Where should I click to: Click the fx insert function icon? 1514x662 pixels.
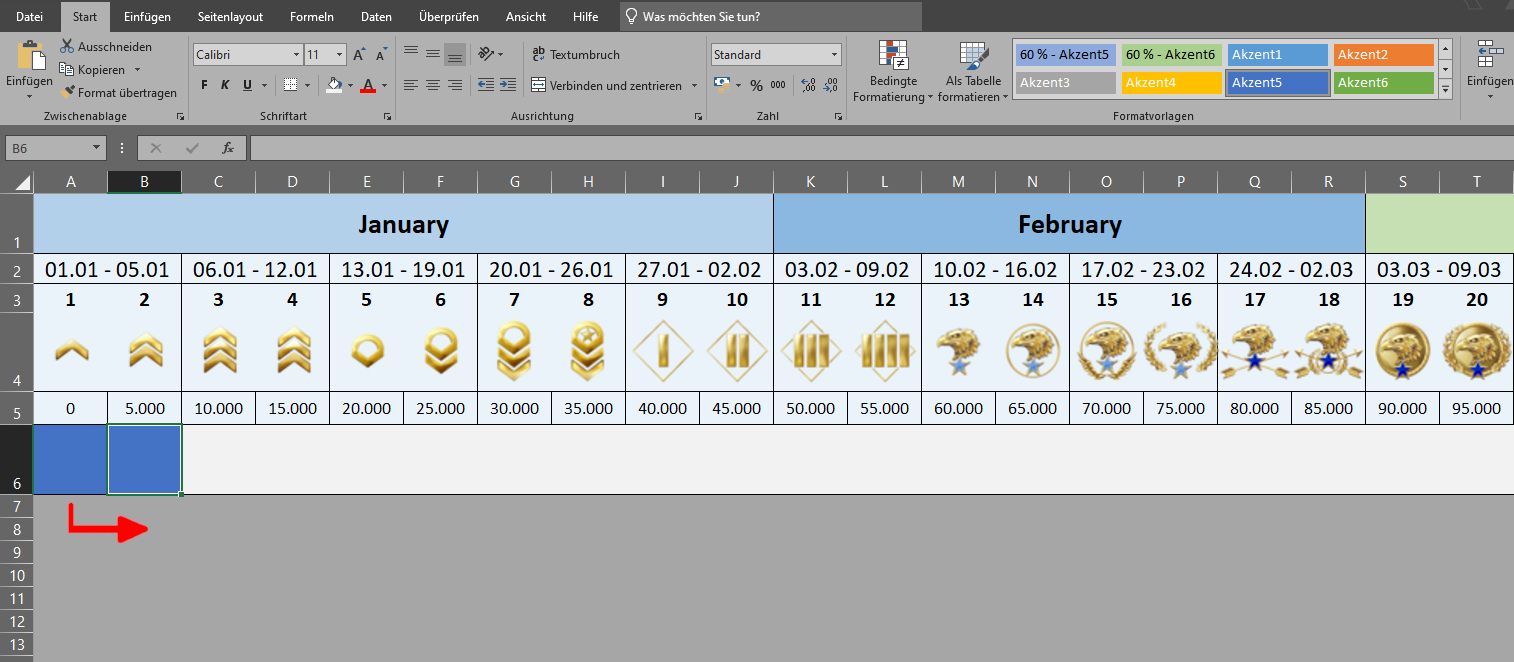click(228, 148)
